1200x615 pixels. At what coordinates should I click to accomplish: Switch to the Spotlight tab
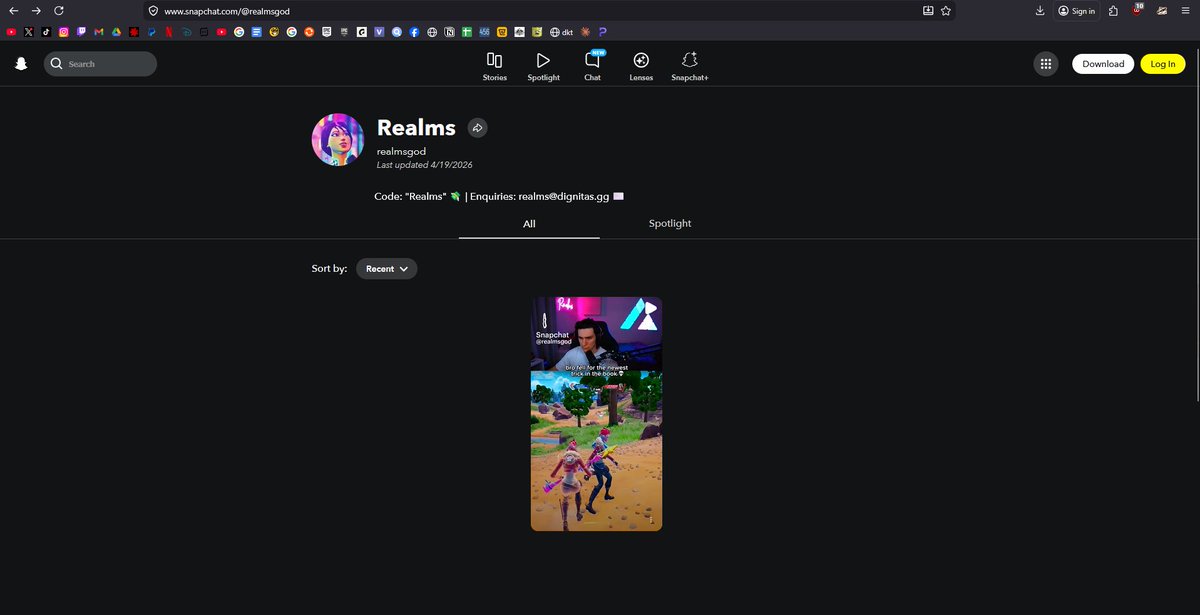[x=669, y=223]
